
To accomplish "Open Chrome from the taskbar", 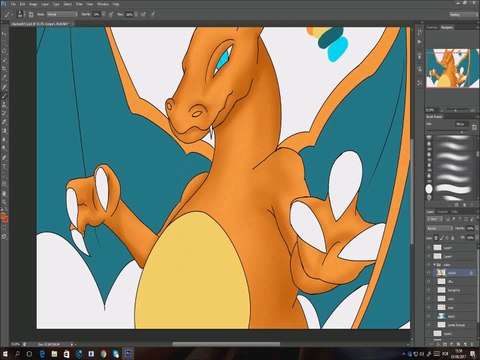I will 103,354.
